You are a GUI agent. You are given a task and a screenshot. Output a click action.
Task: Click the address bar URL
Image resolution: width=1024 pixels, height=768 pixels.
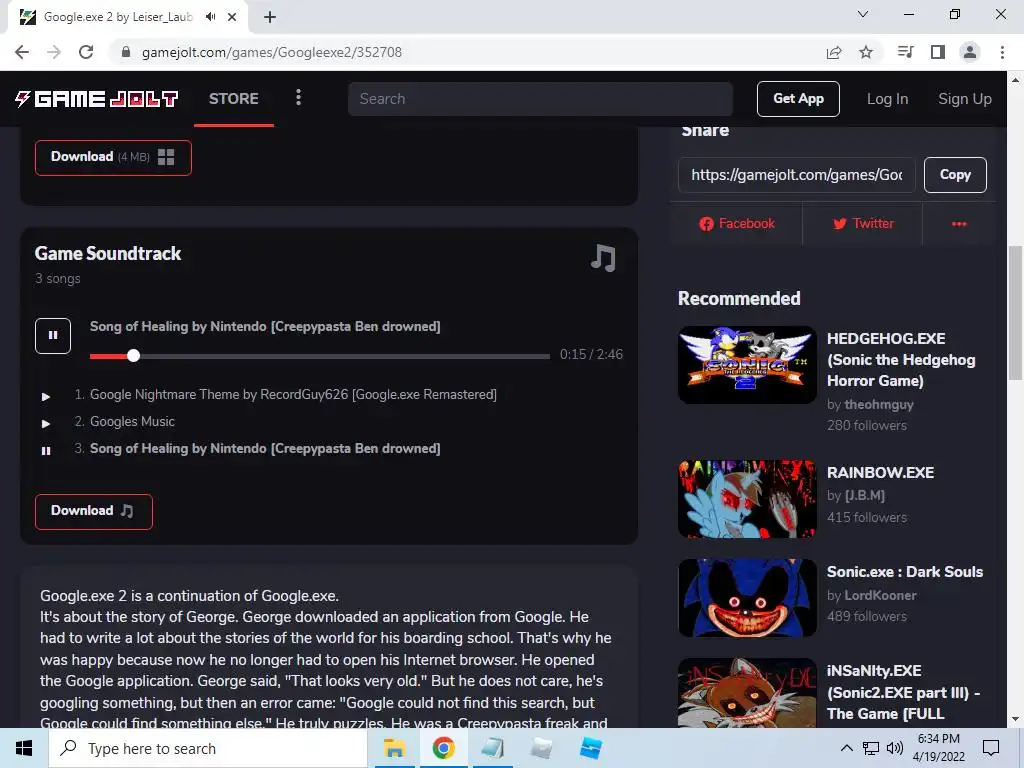[272, 52]
